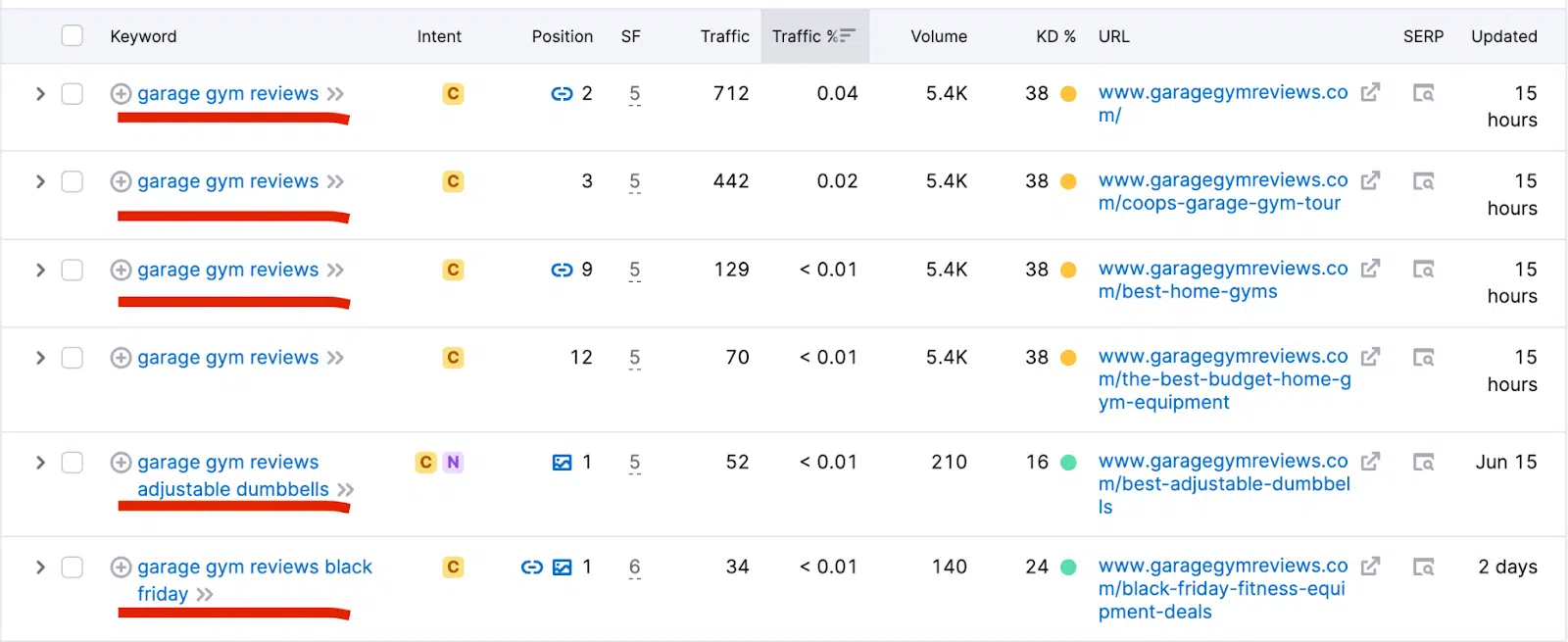Check the box for the position 12 keyword row
The image size is (1568, 642).
coord(73,358)
